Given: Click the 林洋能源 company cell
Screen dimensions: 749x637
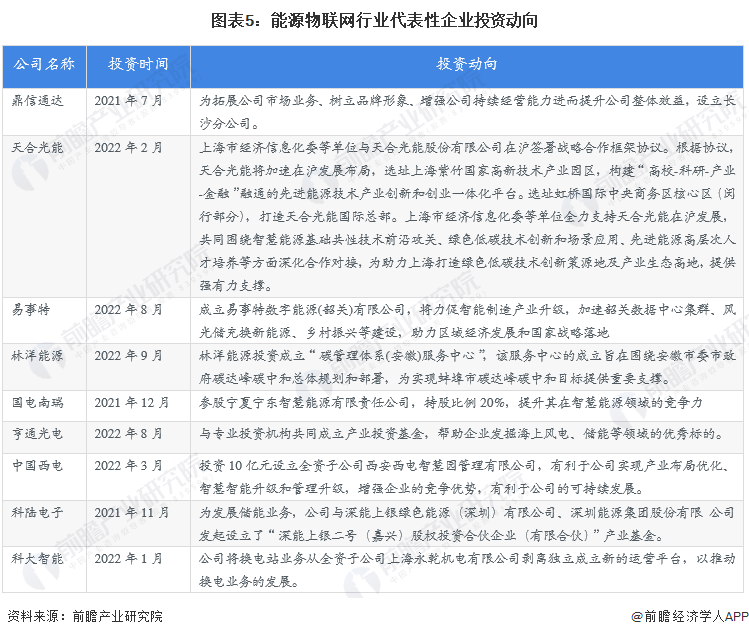Looking at the screenshot, I should click(x=37, y=357).
